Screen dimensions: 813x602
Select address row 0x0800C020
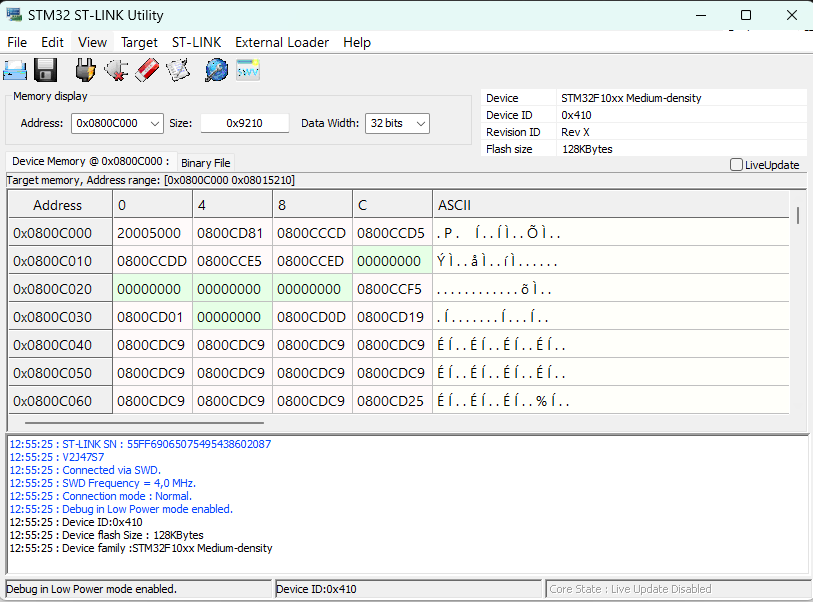[60, 289]
